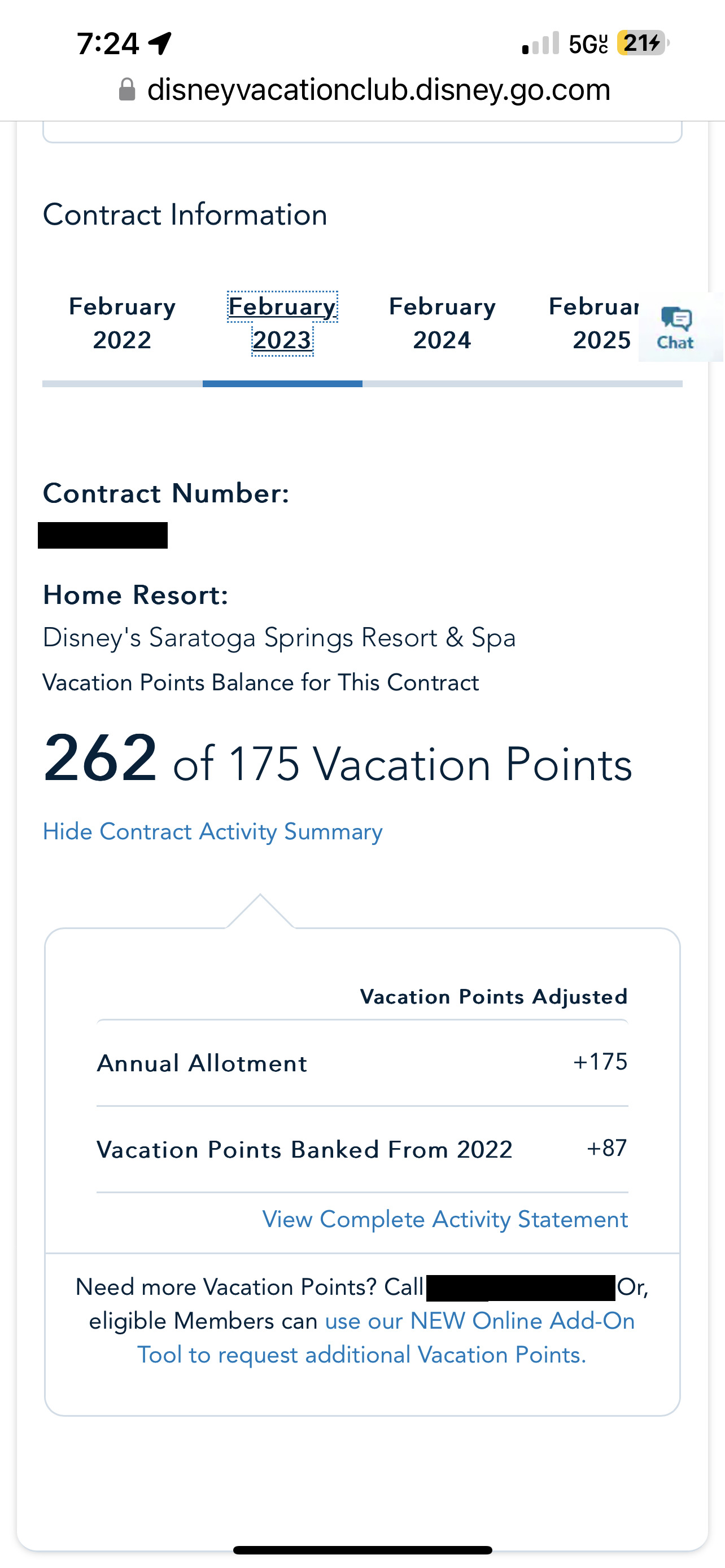Tap the battery indicator icon
This screenshot has width=725, height=1568.
[x=641, y=43]
